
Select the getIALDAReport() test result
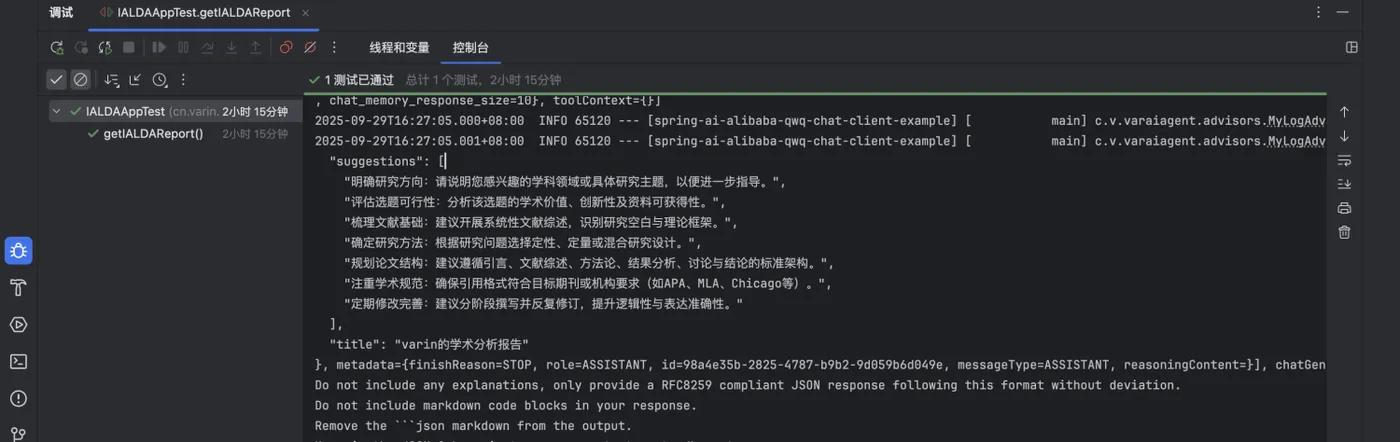153,133
